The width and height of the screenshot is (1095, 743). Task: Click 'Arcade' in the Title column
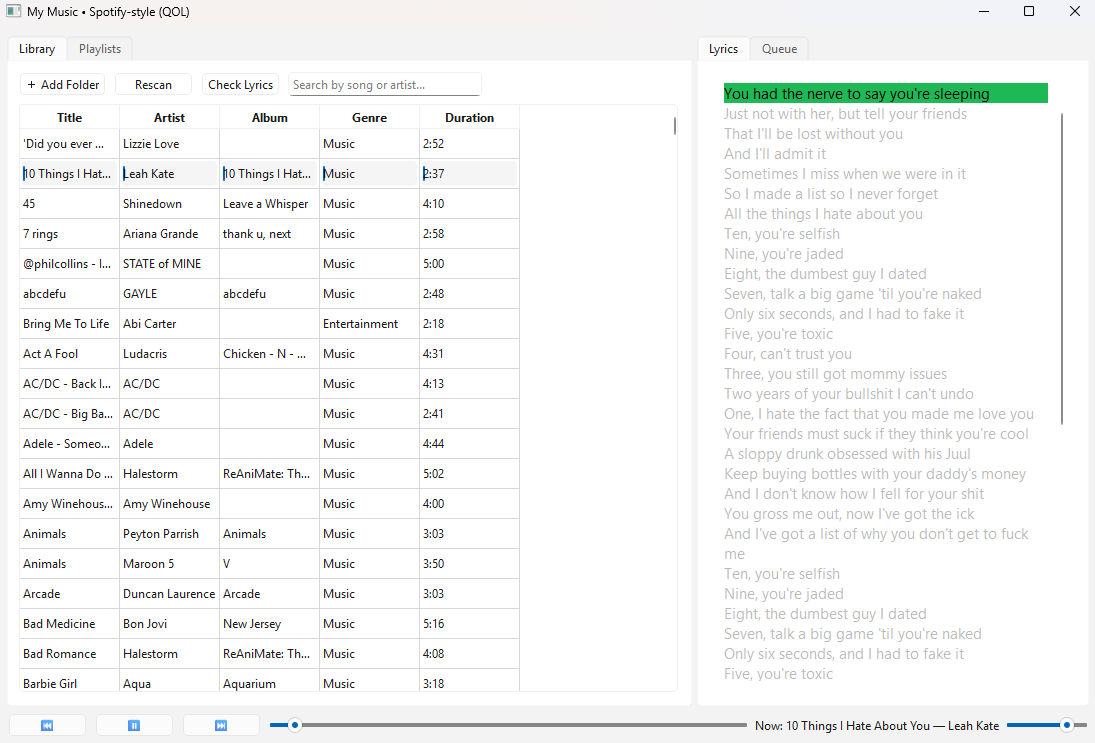pos(69,594)
